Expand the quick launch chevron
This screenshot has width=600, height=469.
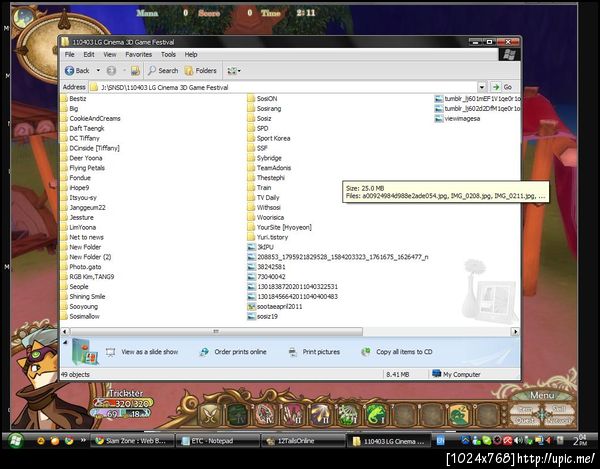(83, 441)
